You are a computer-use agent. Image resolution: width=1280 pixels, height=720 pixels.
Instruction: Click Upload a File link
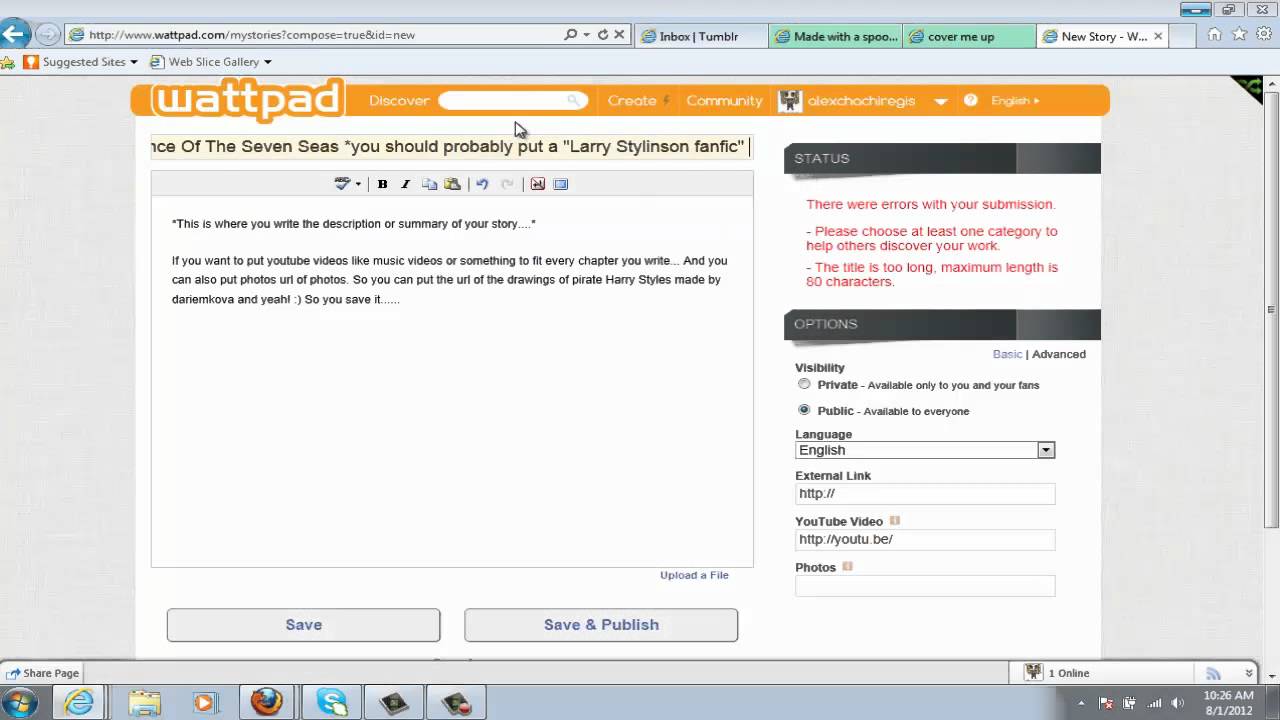click(x=694, y=575)
